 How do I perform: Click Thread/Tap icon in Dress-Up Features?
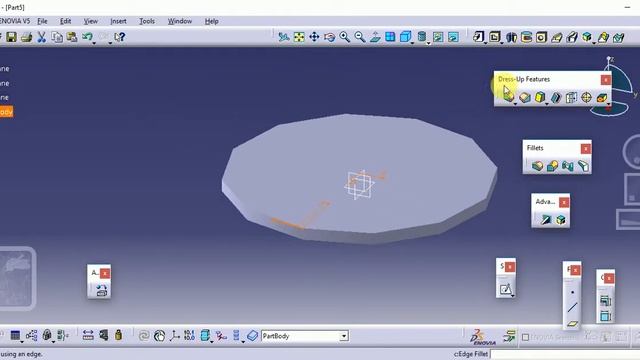click(587, 97)
